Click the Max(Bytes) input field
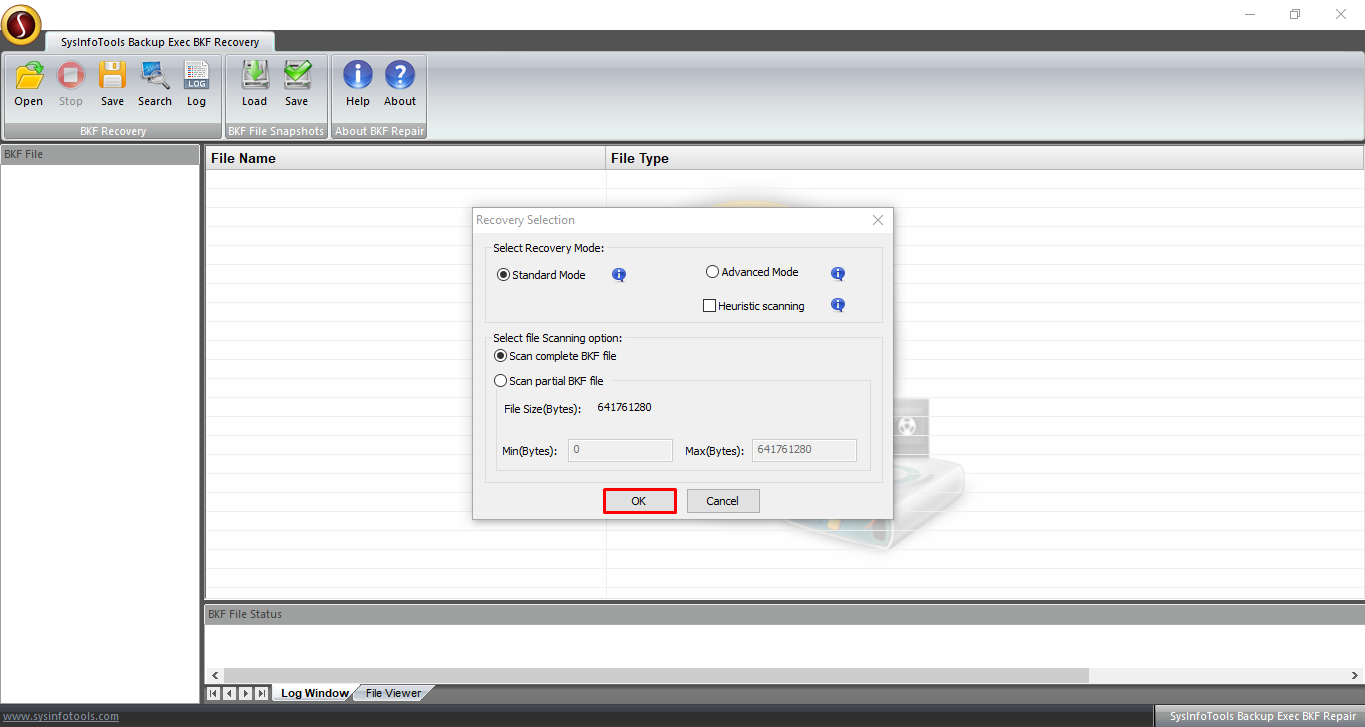The image size is (1365, 727). (804, 450)
